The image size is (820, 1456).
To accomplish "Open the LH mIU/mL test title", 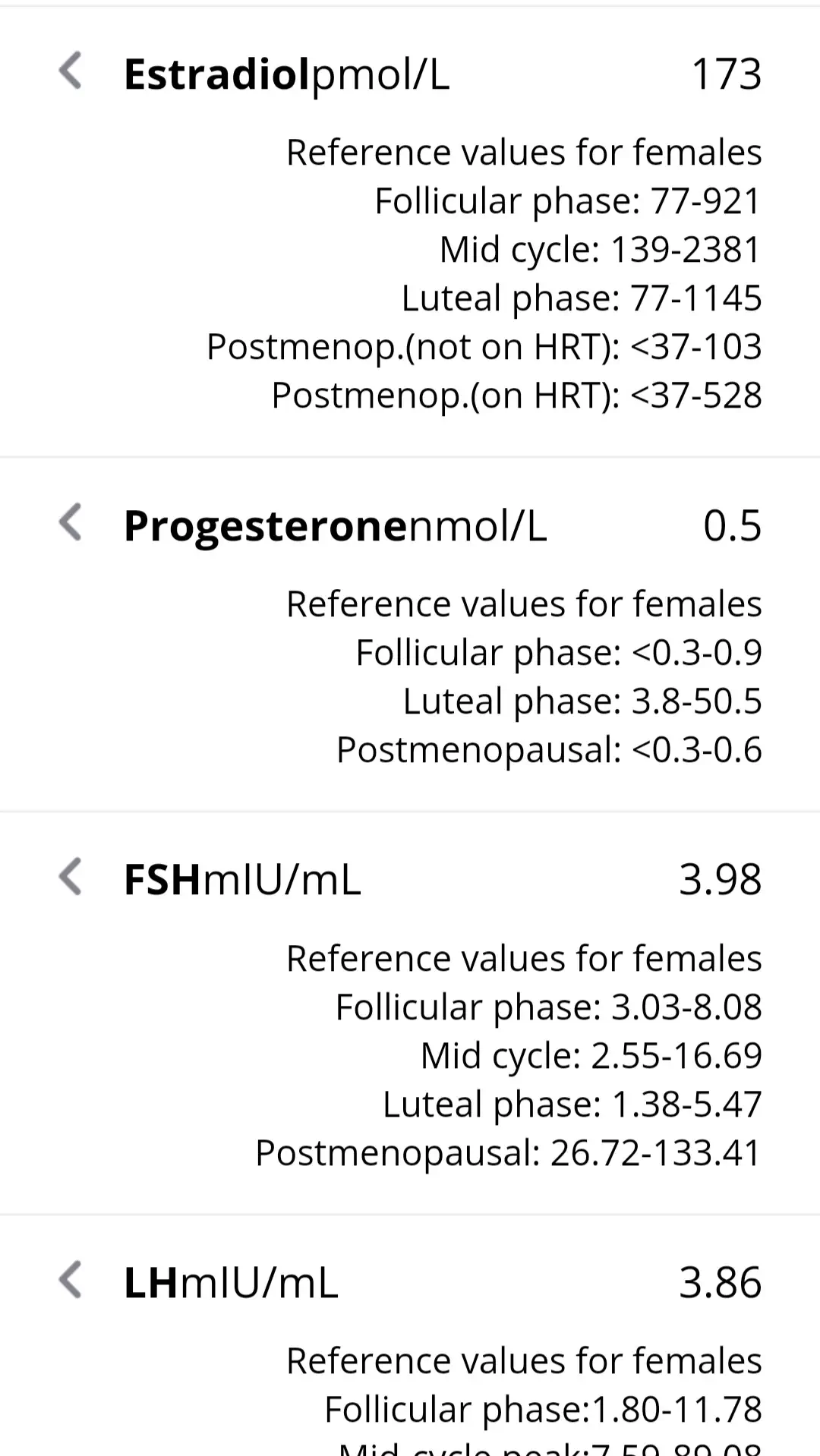I will tap(230, 1283).
